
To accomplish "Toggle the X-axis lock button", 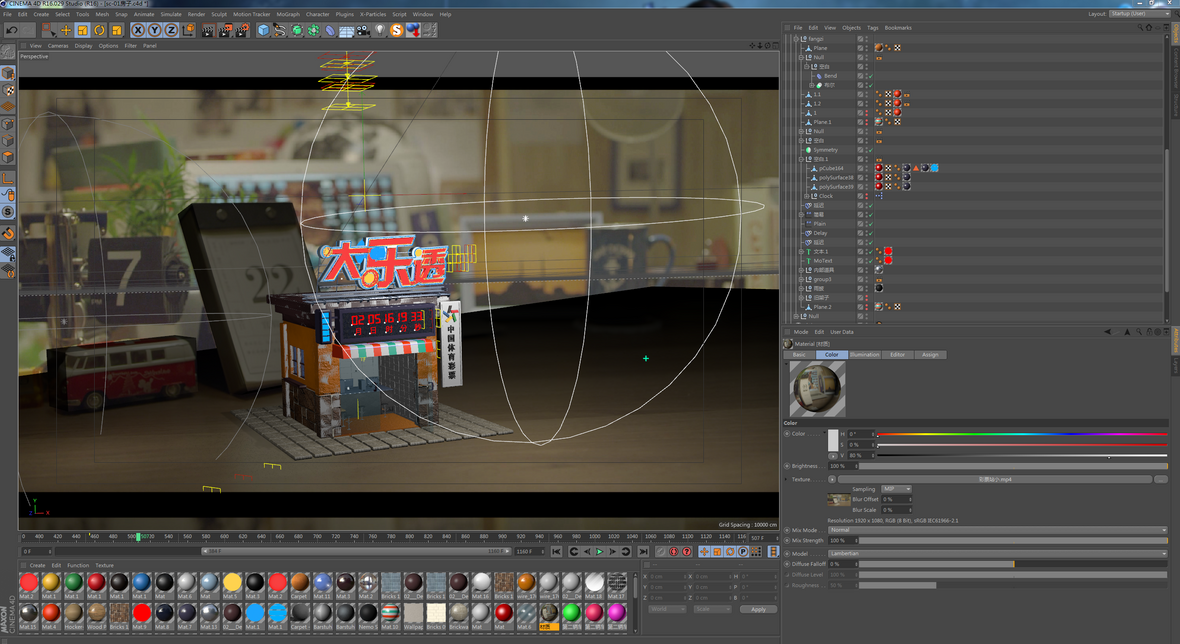I will tap(138, 30).
